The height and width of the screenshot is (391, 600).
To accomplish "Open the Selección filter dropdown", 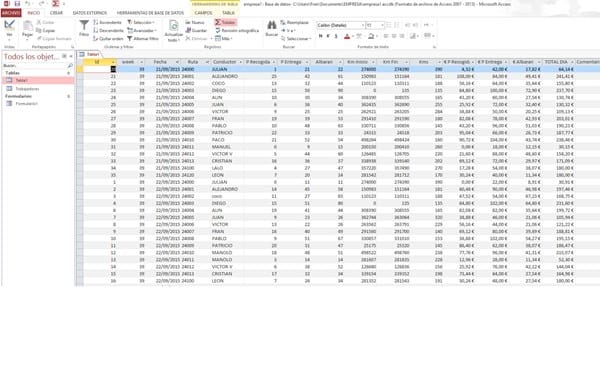I will (x=141, y=23).
